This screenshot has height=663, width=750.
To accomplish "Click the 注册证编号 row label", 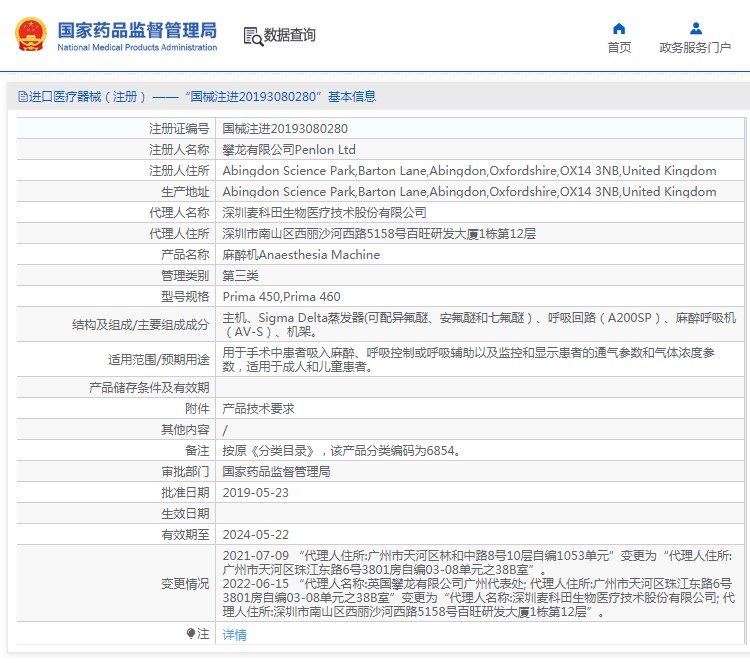I will click(179, 129).
